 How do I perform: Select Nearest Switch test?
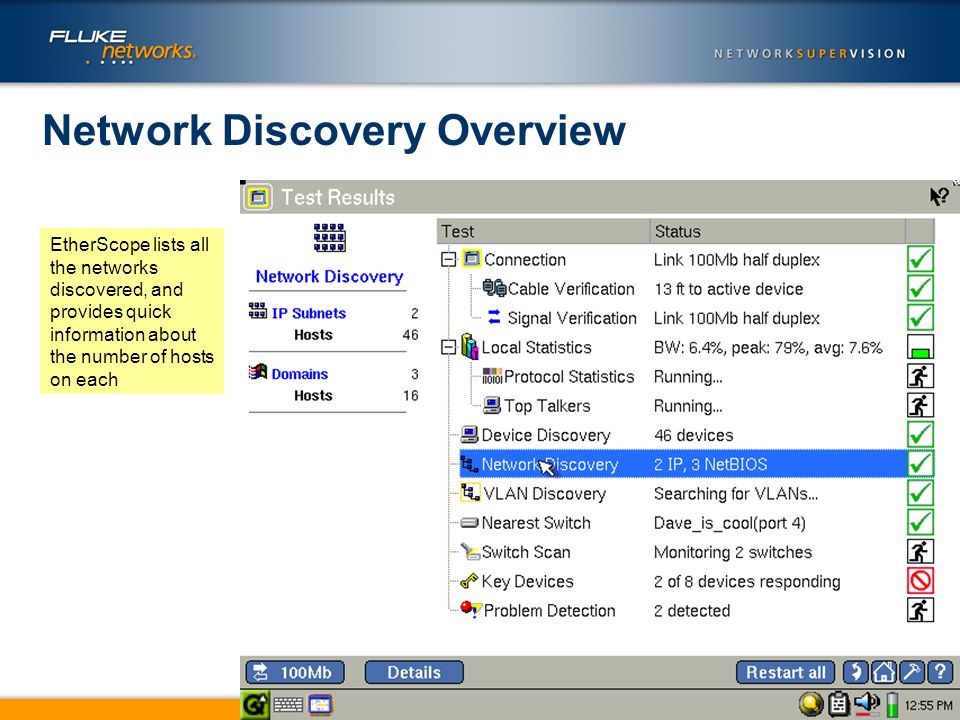point(686,523)
